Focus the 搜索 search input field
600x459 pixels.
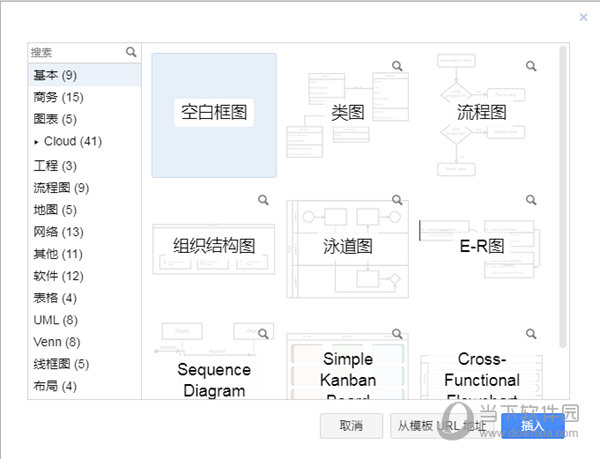[x=77, y=52]
